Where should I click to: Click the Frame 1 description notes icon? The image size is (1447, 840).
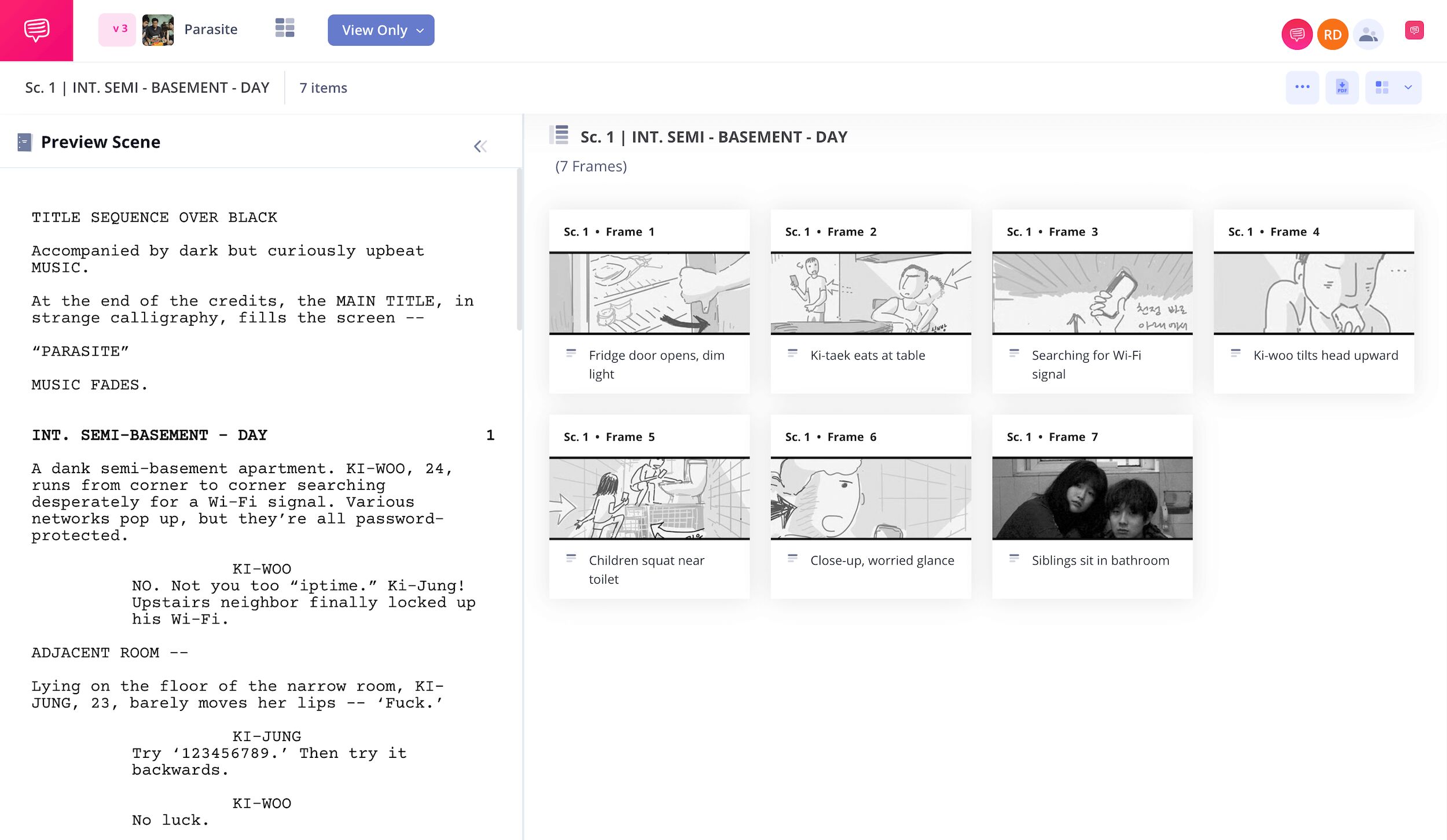pyautogui.click(x=571, y=353)
